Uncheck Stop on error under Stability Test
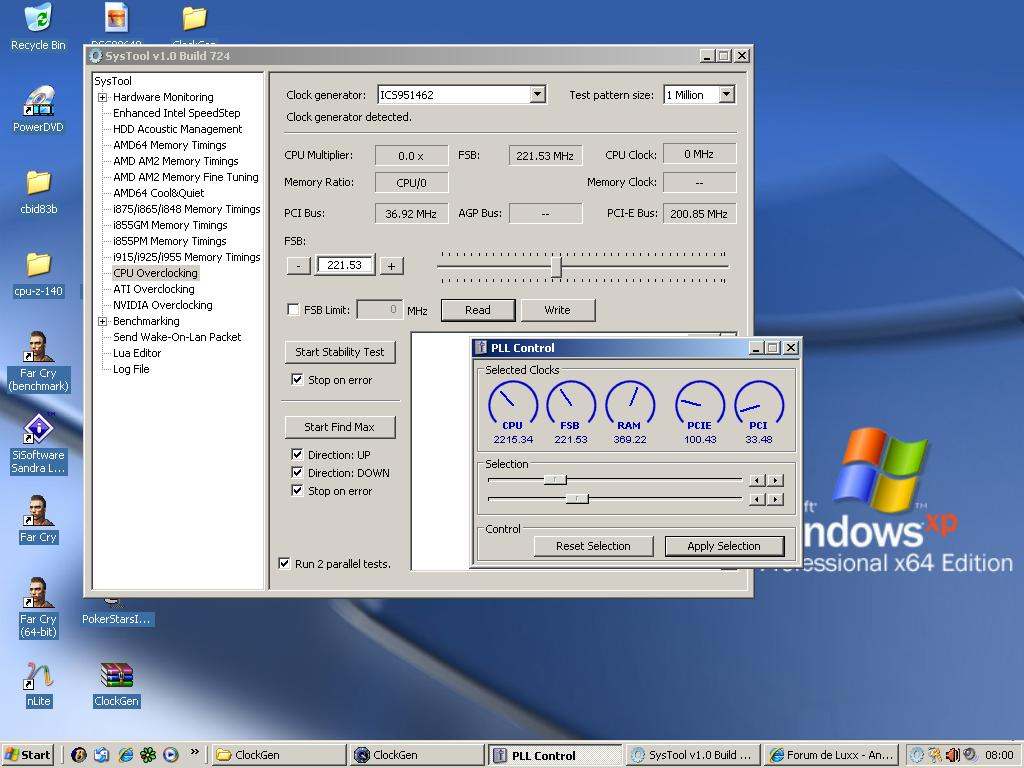This screenshot has height=768, width=1024. [x=297, y=379]
